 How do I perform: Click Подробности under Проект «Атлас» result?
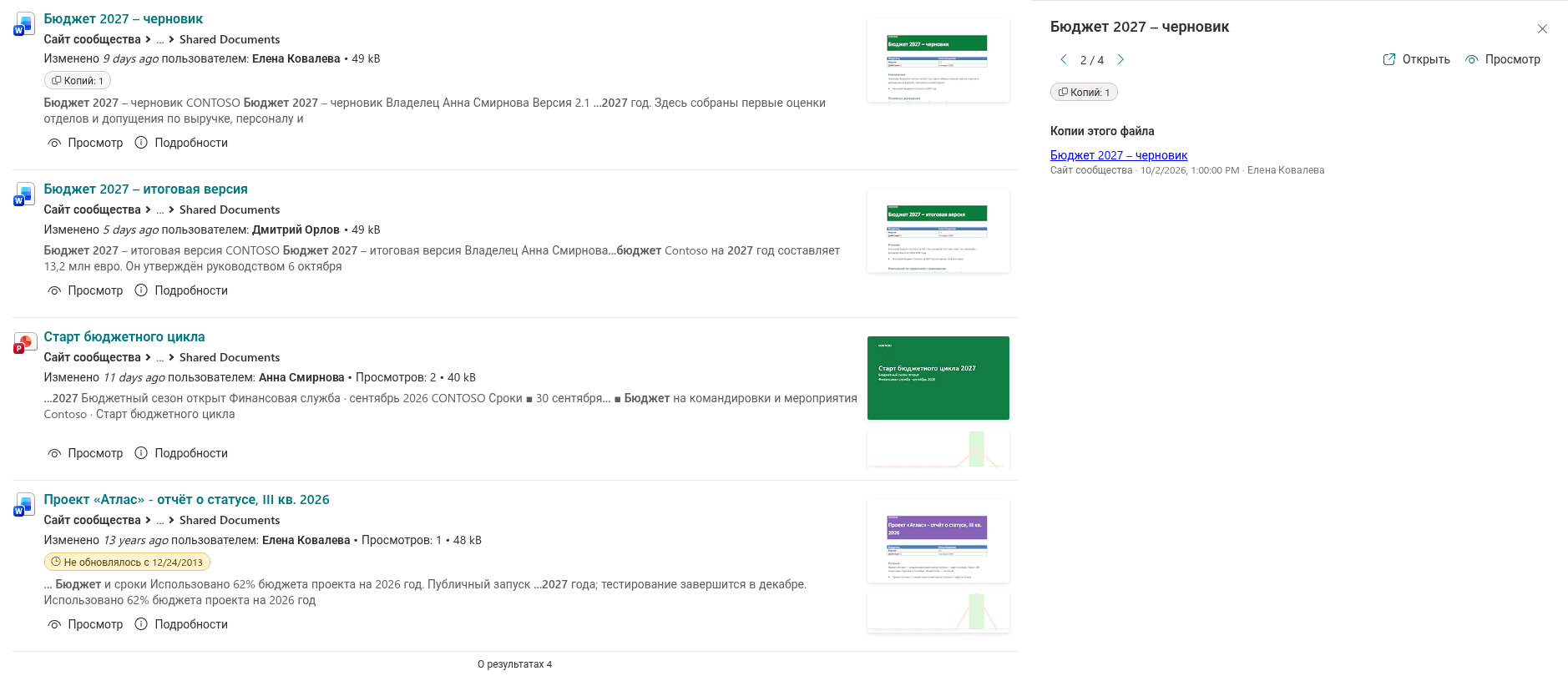(x=181, y=624)
